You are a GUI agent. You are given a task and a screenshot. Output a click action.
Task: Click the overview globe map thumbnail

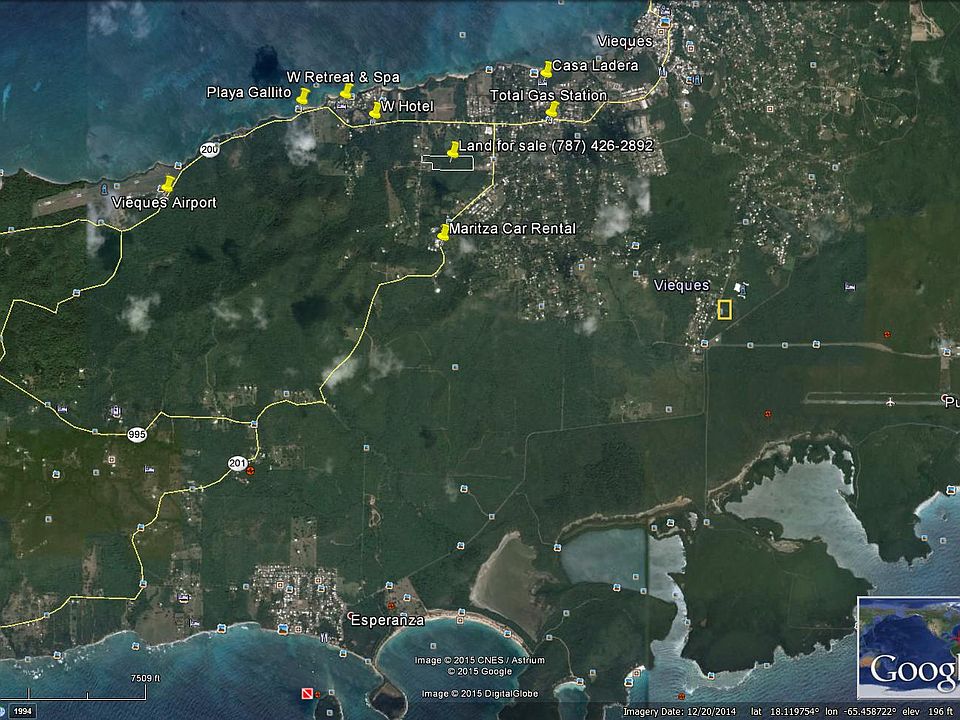click(x=909, y=648)
